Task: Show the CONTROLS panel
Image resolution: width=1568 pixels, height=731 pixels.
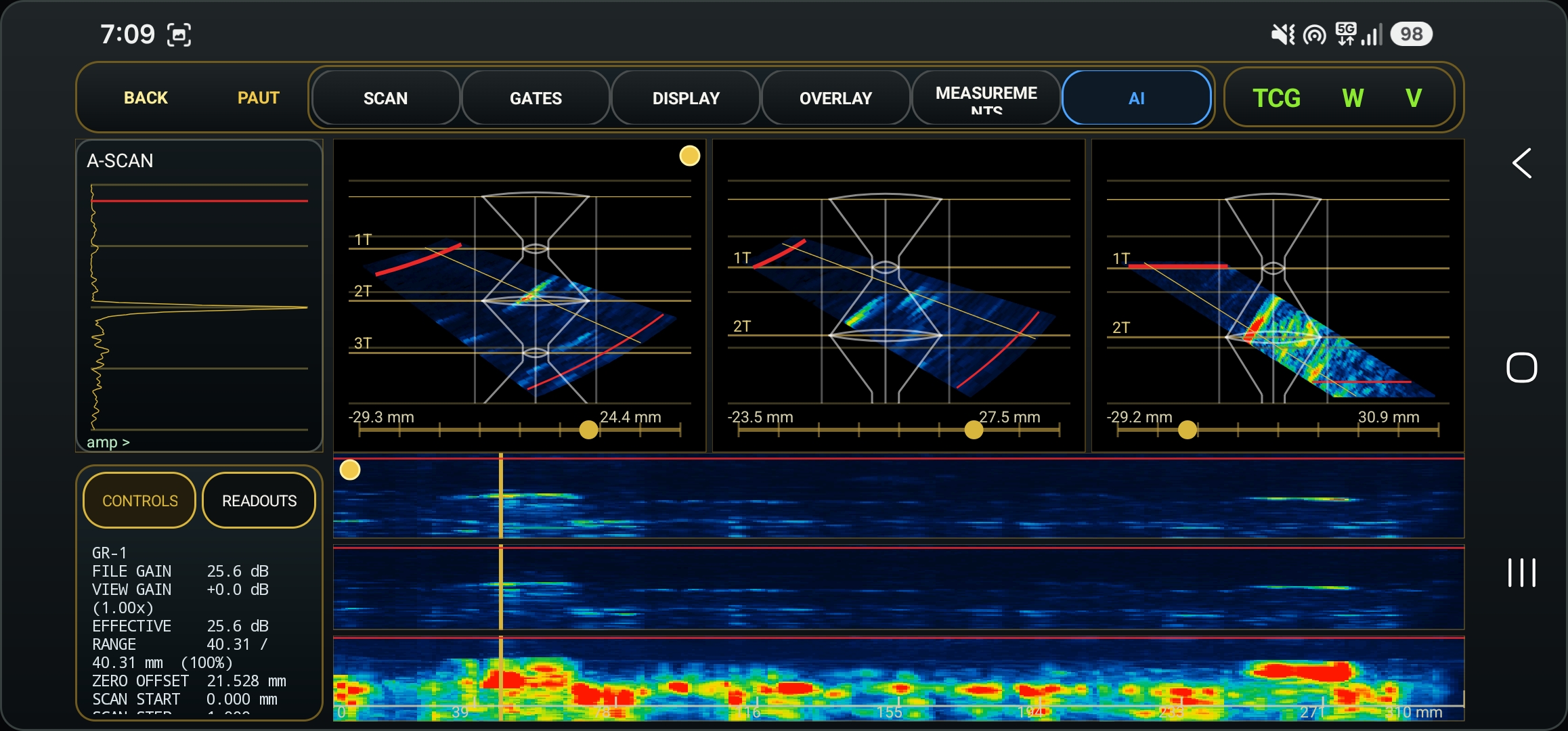Action: 139,501
